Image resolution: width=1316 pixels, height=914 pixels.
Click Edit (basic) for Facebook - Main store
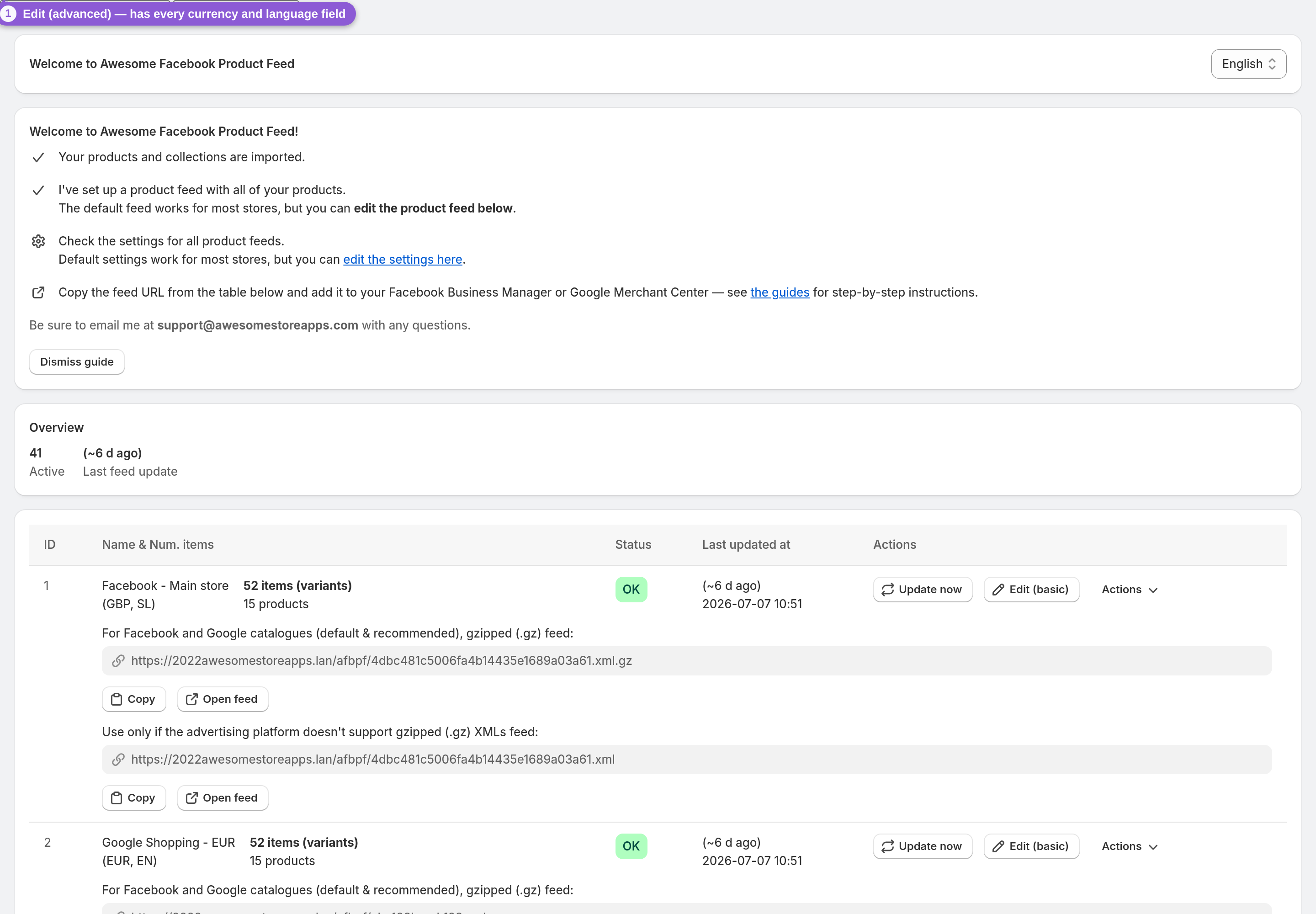(x=1031, y=589)
